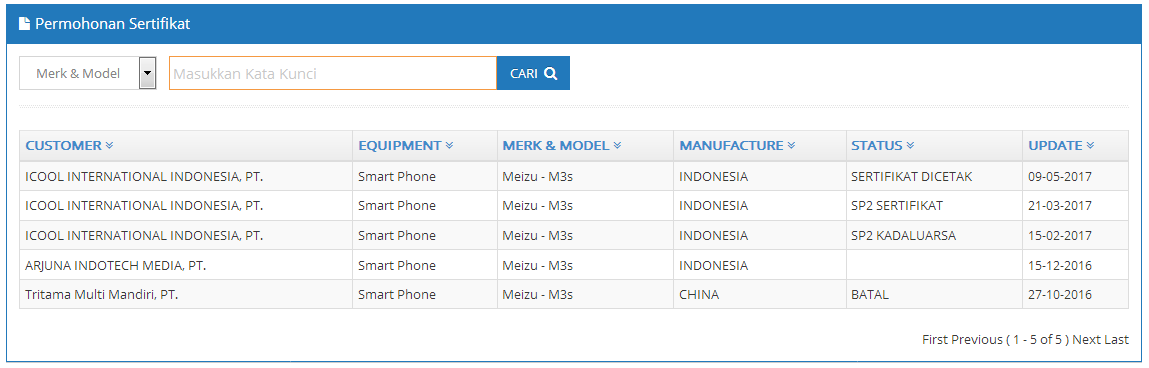Screen dimensions: 1149x368
Task: Click the dropdown arrow of filter selector
Action: click(148, 73)
